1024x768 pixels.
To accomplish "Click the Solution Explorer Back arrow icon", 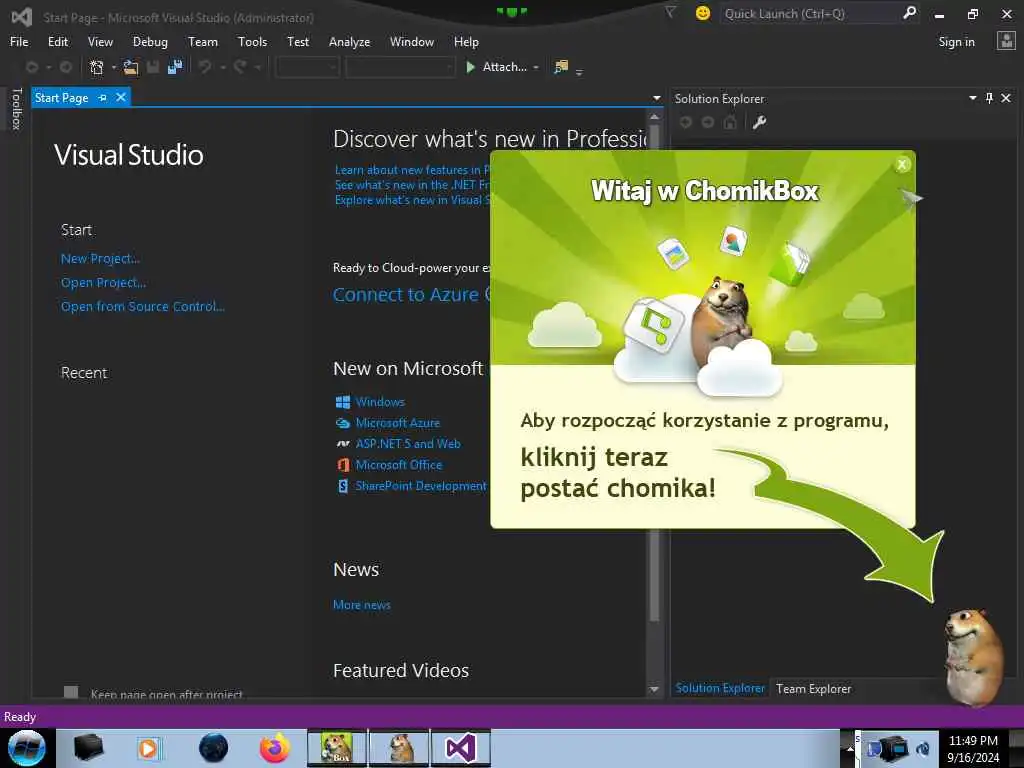I will (x=686, y=122).
